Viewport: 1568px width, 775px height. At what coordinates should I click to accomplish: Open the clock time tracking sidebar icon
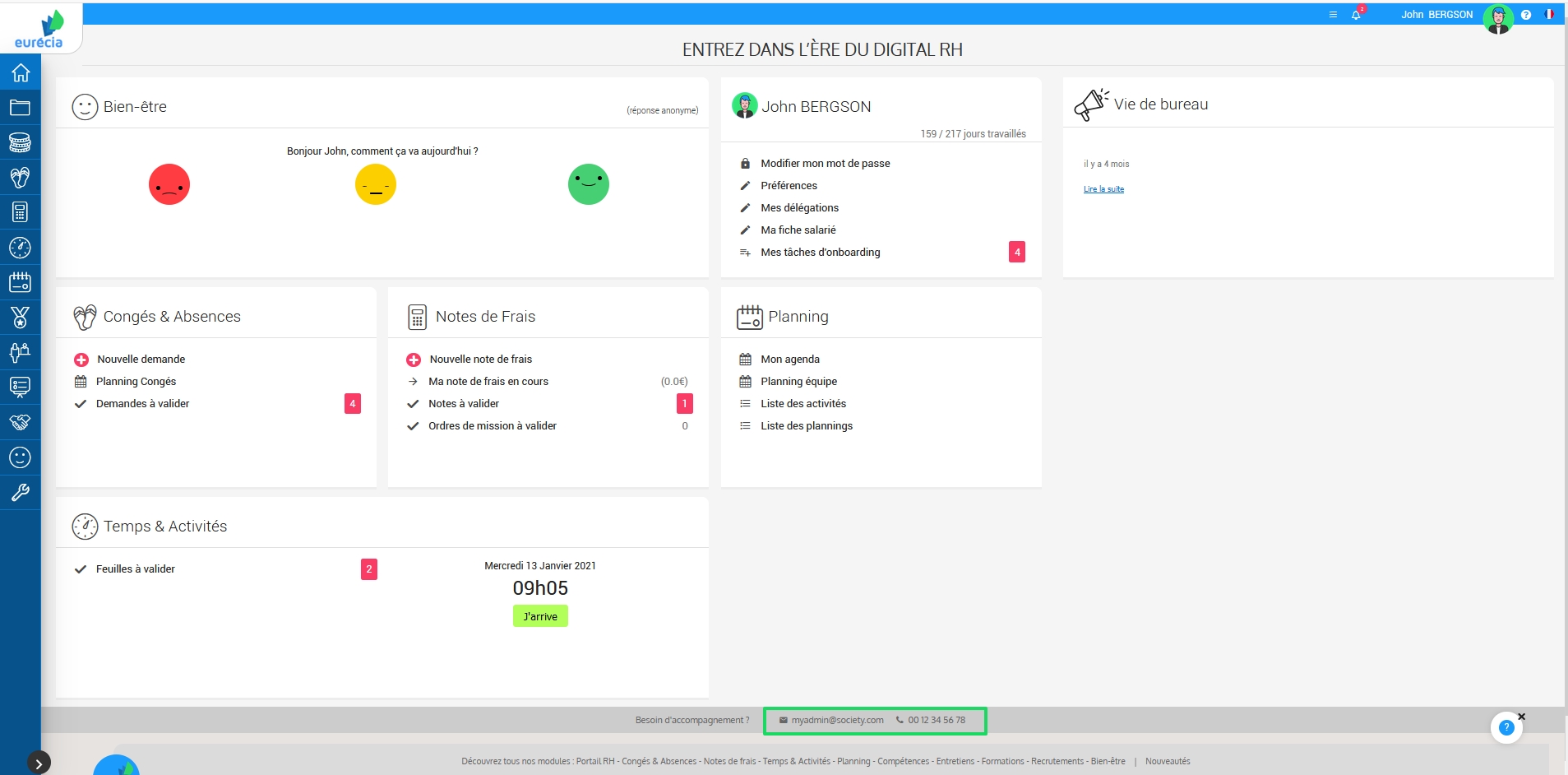pos(20,248)
